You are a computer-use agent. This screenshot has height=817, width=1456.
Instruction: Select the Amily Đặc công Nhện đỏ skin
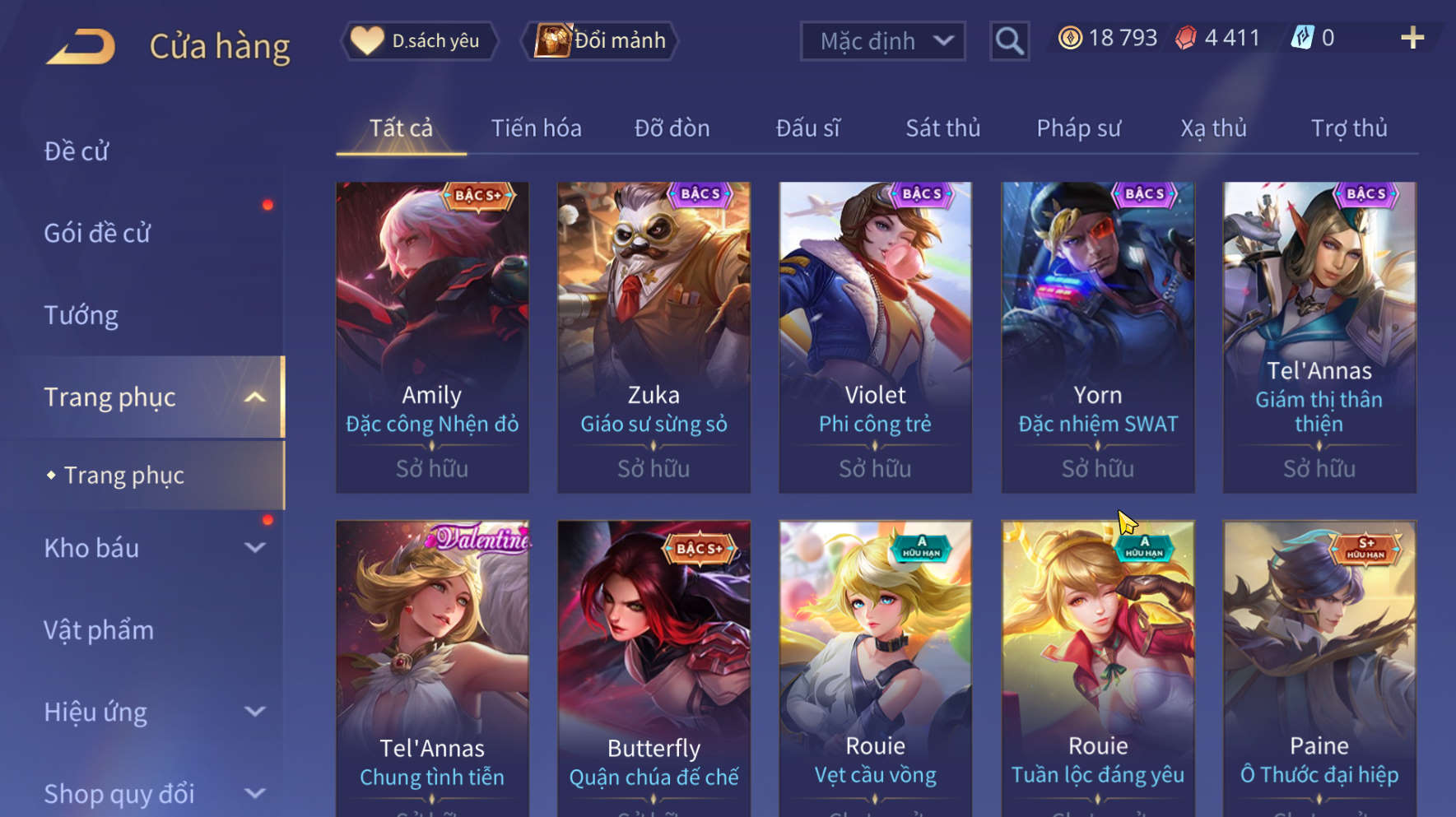[x=432, y=337]
